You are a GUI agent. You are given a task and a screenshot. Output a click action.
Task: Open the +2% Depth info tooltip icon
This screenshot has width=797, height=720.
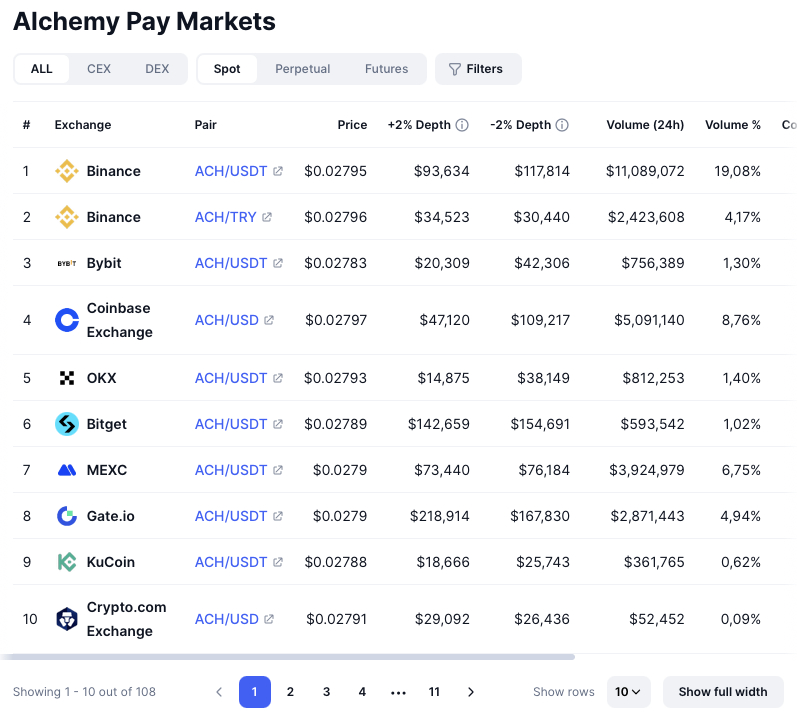tap(462, 125)
